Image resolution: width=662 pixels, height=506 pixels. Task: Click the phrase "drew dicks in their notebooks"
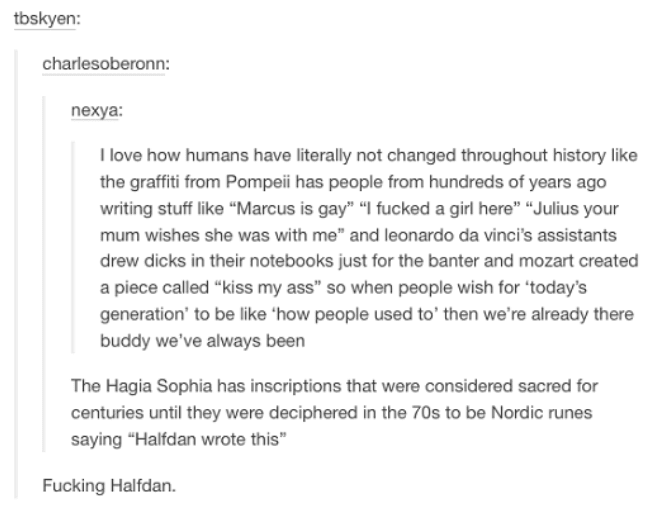click(x=217, y=261)
